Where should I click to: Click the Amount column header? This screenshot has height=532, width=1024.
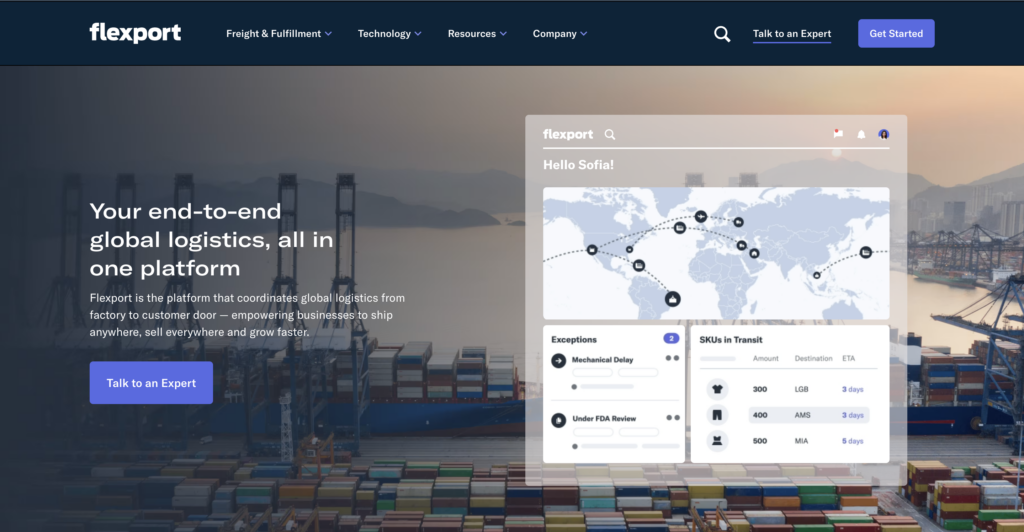coord(765,358)
